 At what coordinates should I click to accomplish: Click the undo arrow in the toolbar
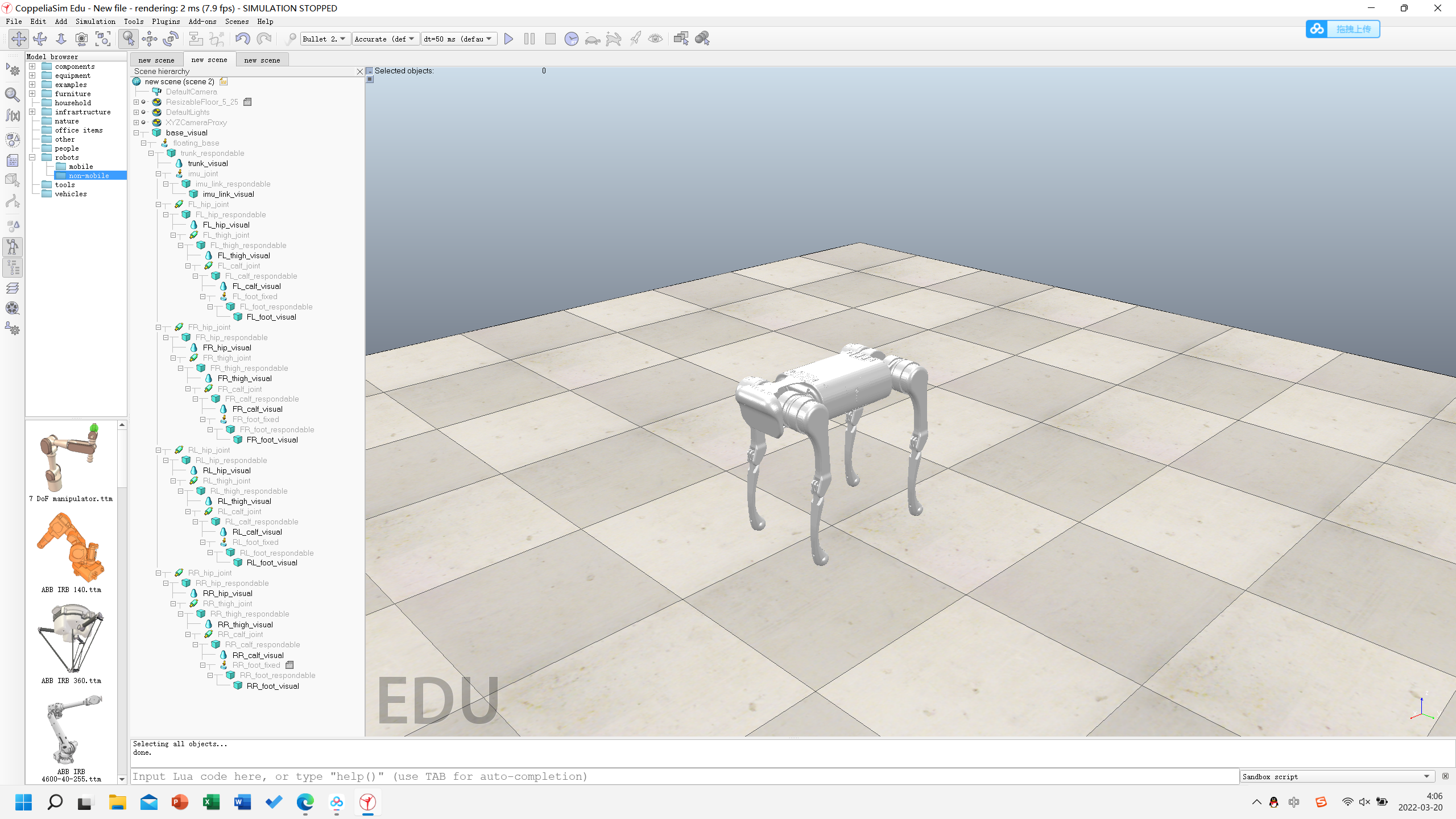click(243, 39)
